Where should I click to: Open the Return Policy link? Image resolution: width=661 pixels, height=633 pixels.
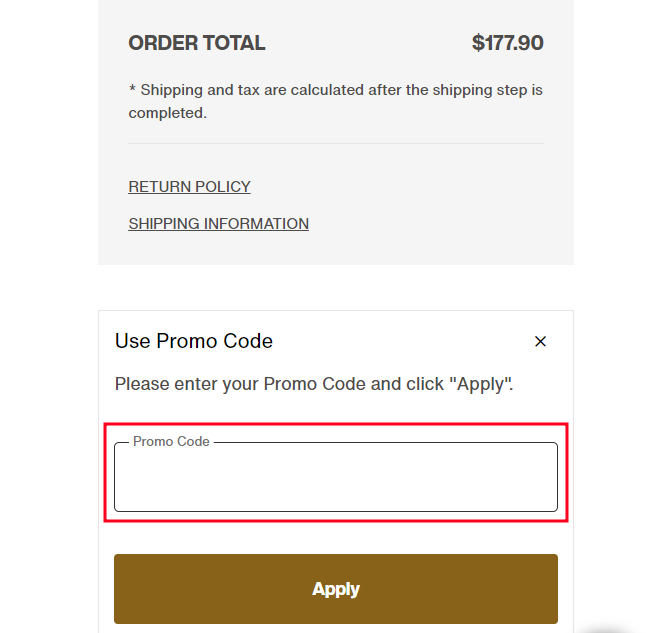(189, 187)
